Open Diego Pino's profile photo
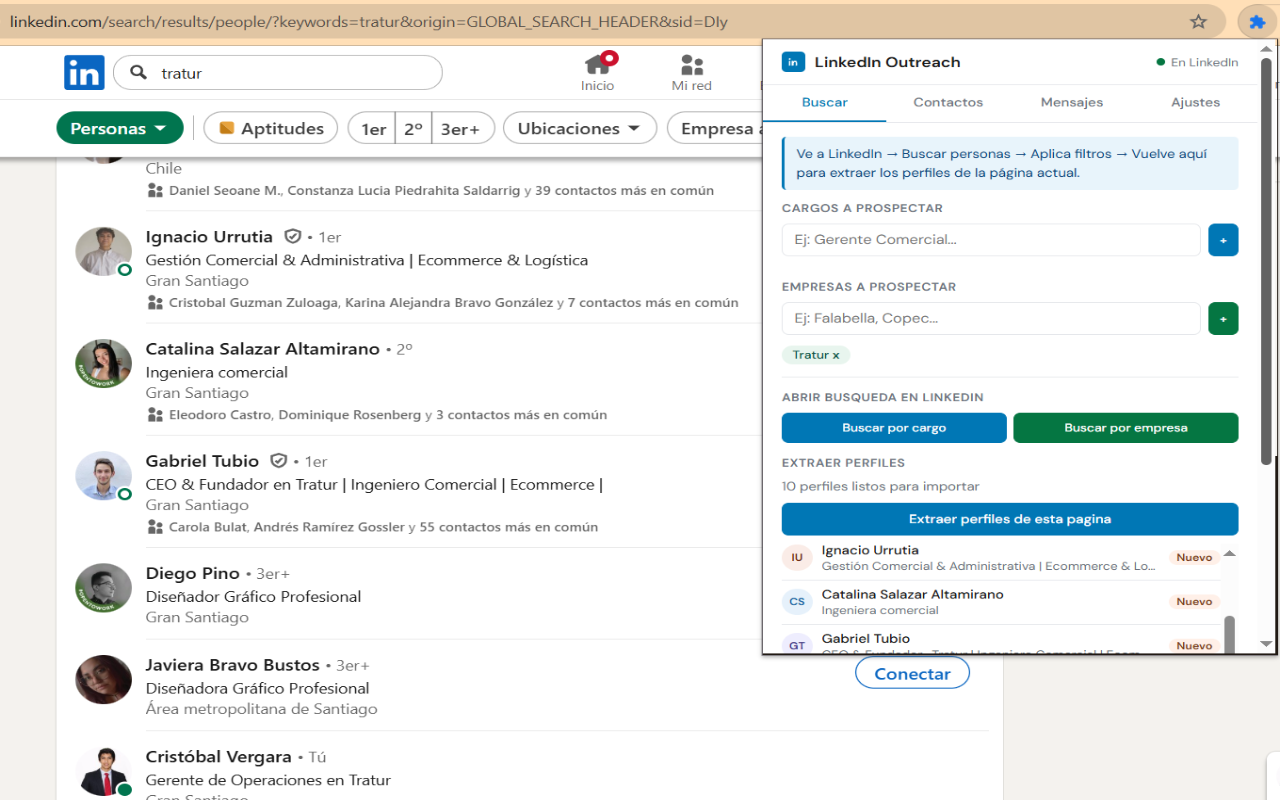This screenshot has width=1280, height=800. [104, 588]
